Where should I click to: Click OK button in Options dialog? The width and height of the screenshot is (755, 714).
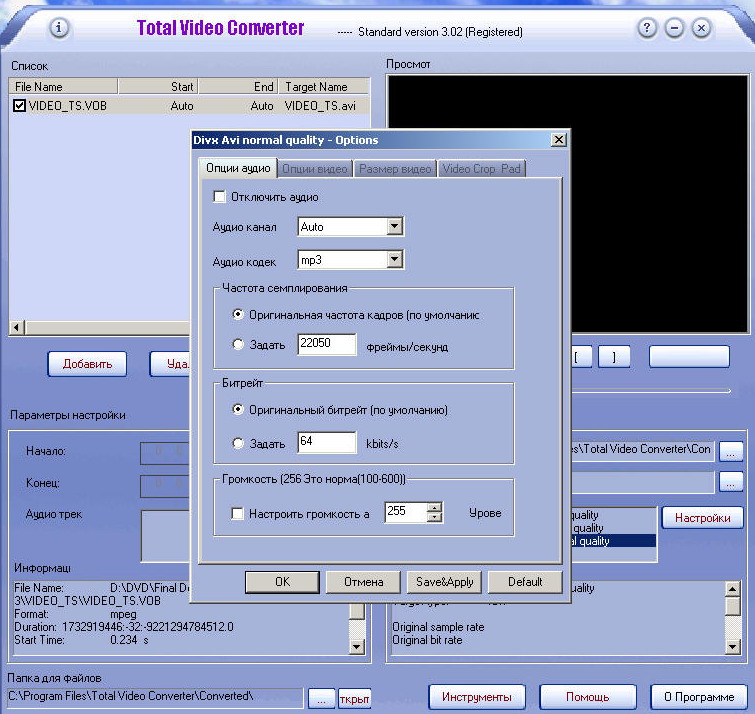pos(282,582)
